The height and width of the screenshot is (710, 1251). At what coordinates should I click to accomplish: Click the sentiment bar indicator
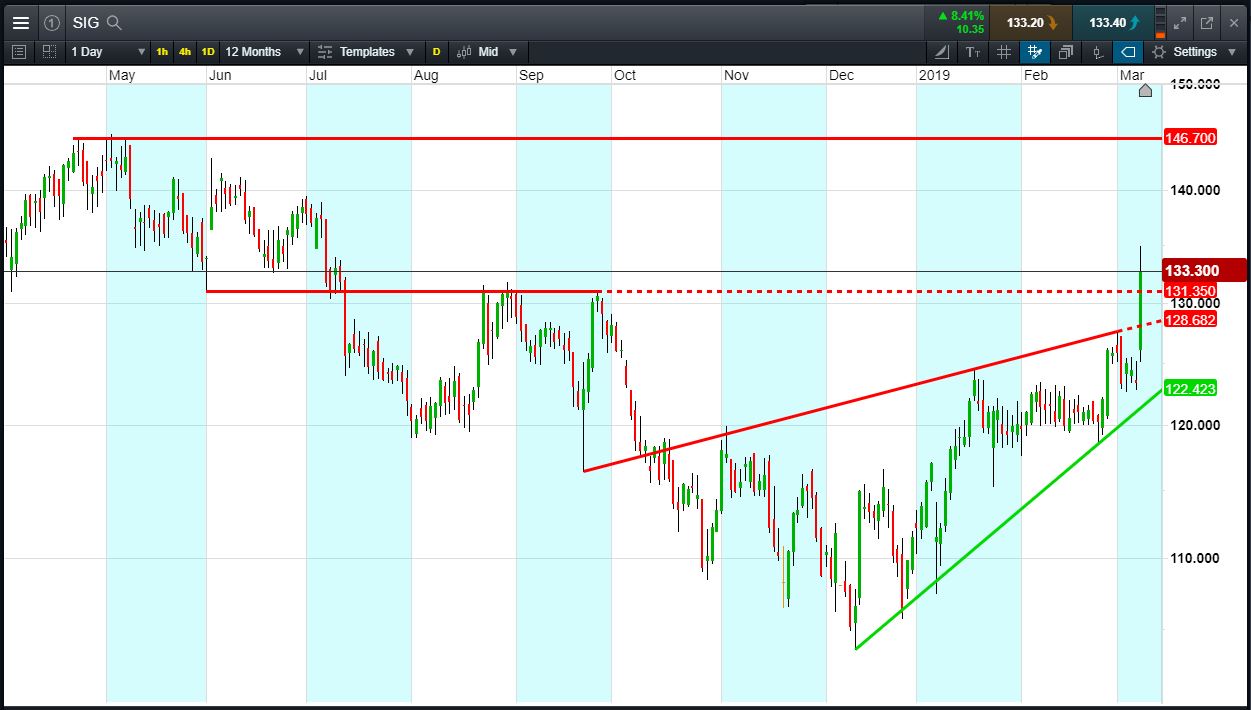coord(1159,22)
